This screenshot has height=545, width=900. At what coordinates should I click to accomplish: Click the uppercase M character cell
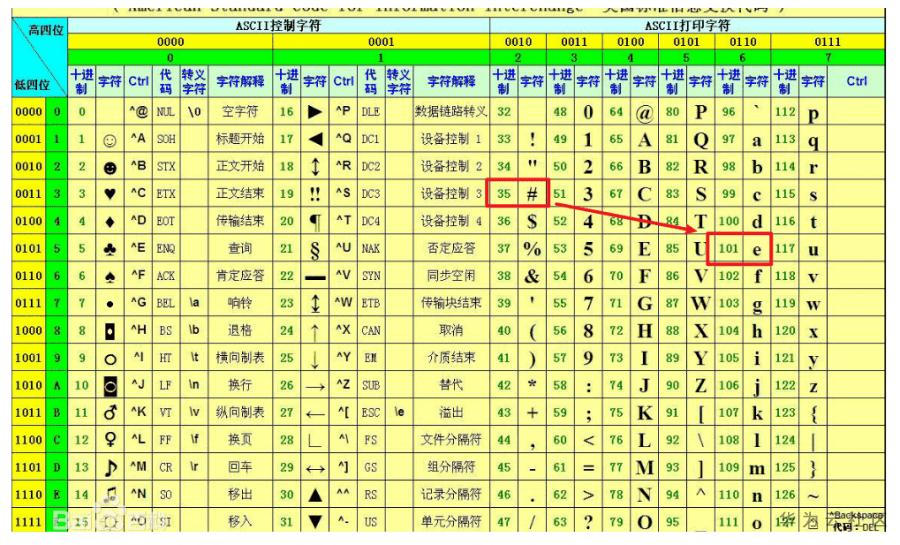(645, 467)
